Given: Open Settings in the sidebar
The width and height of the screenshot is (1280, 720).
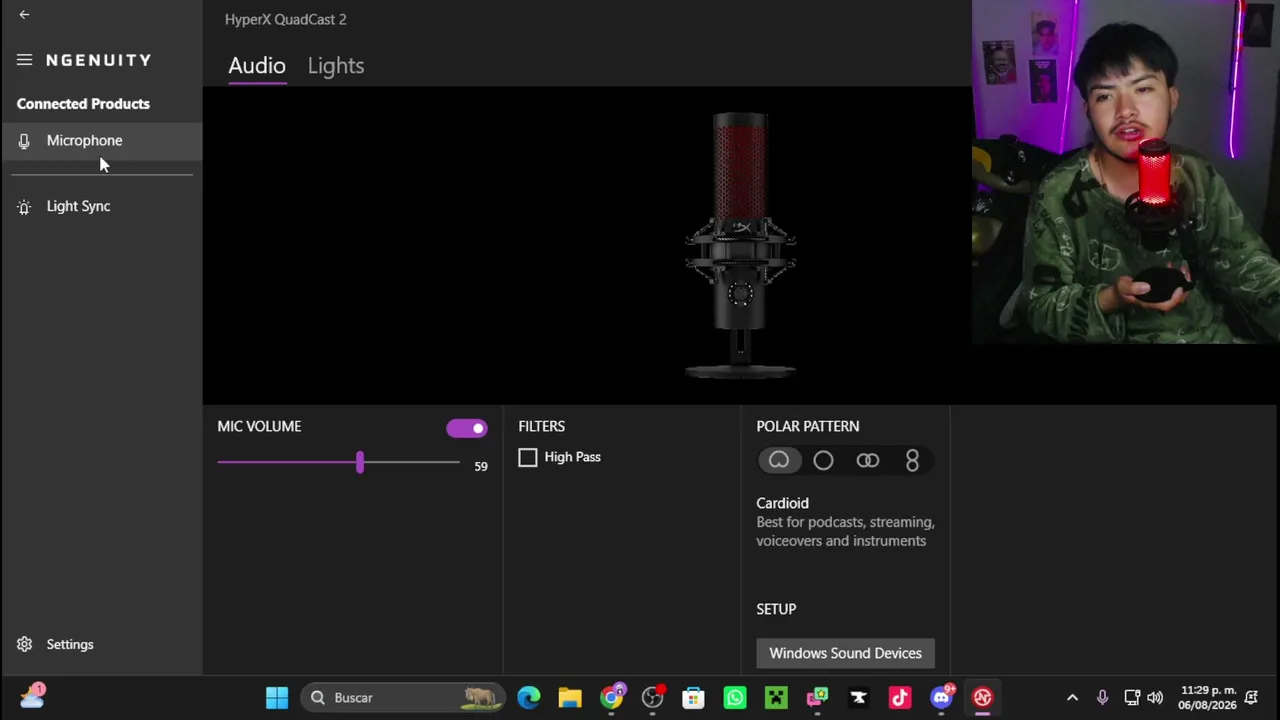Looking at the screenshot, I should 70,644.
